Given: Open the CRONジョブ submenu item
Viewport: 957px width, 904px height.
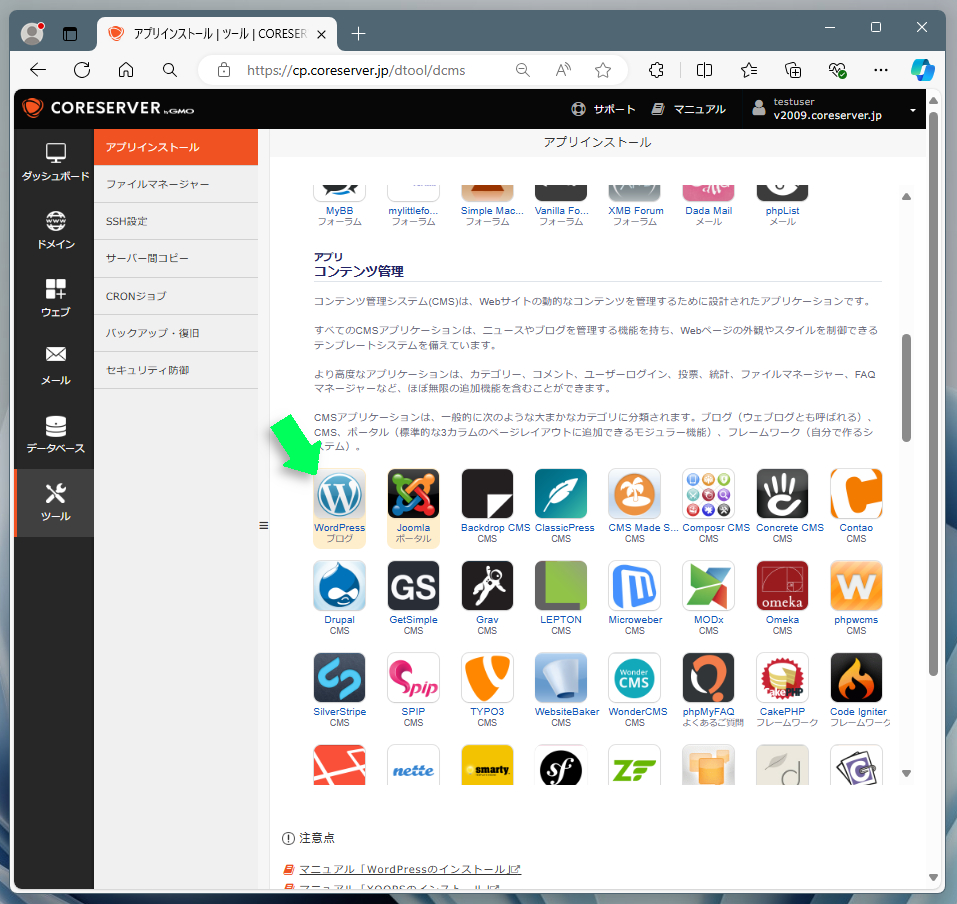Looking at the screenshot, I should tap(176, 296).
